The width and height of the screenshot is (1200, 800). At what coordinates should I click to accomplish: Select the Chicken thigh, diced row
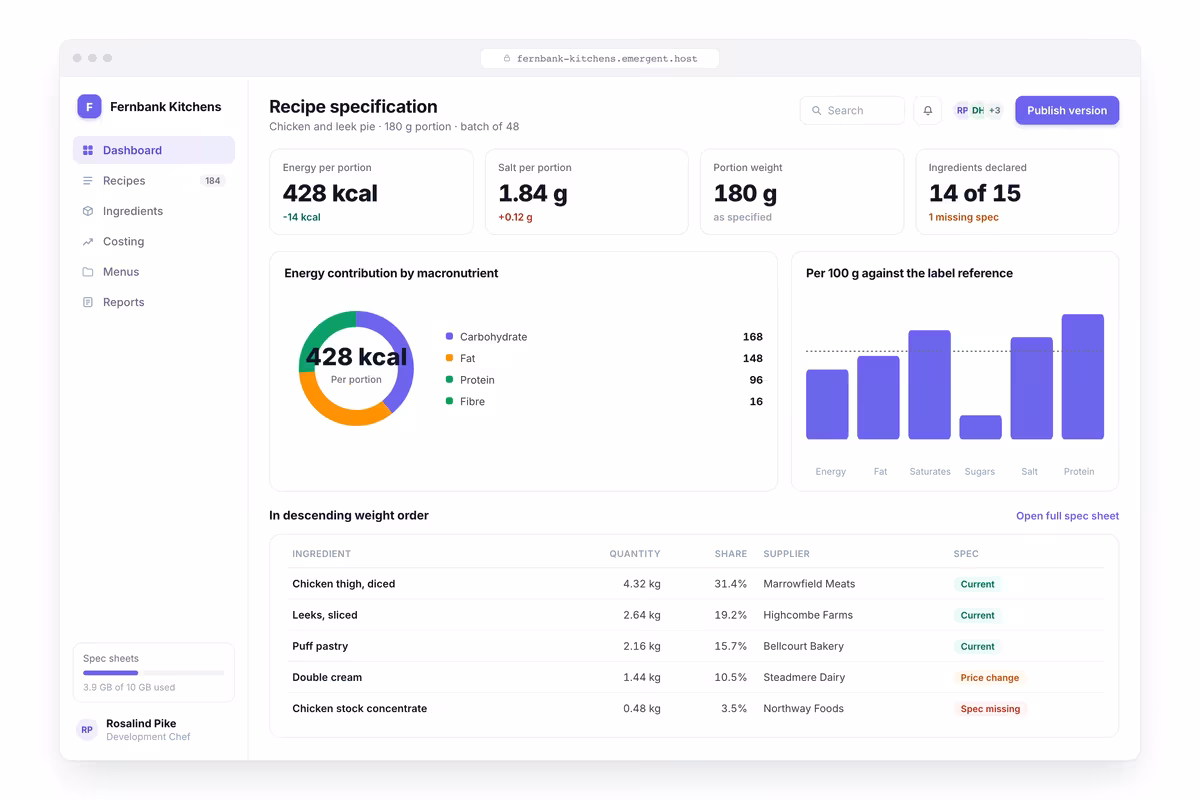pyautogui.click(x=694, y=584)
